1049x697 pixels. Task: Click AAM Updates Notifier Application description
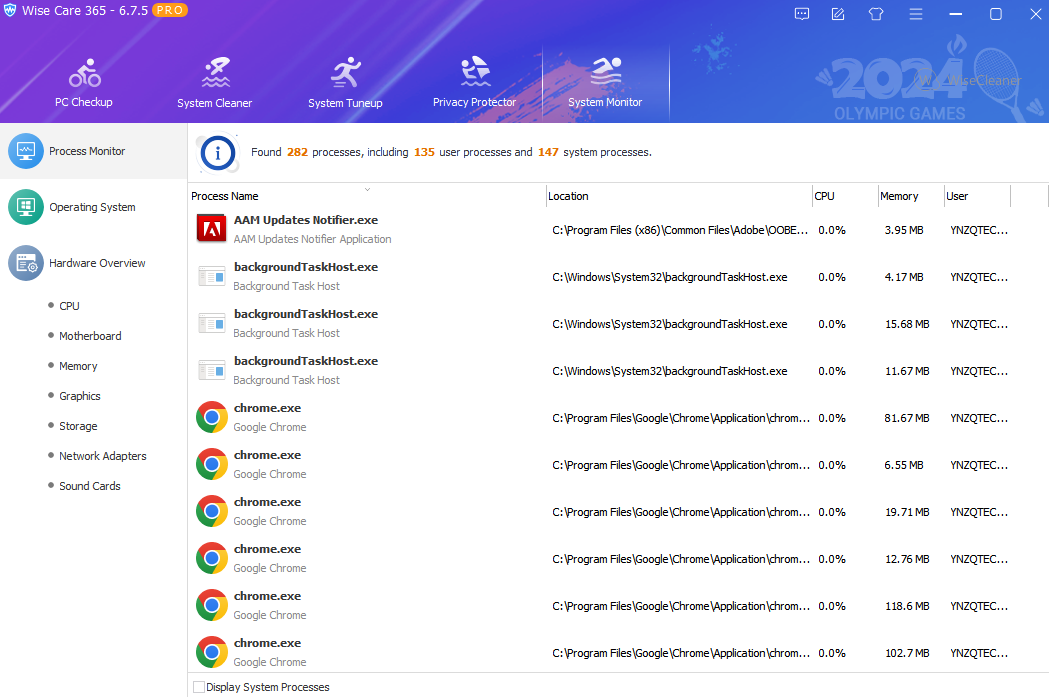tap(312, 239)
